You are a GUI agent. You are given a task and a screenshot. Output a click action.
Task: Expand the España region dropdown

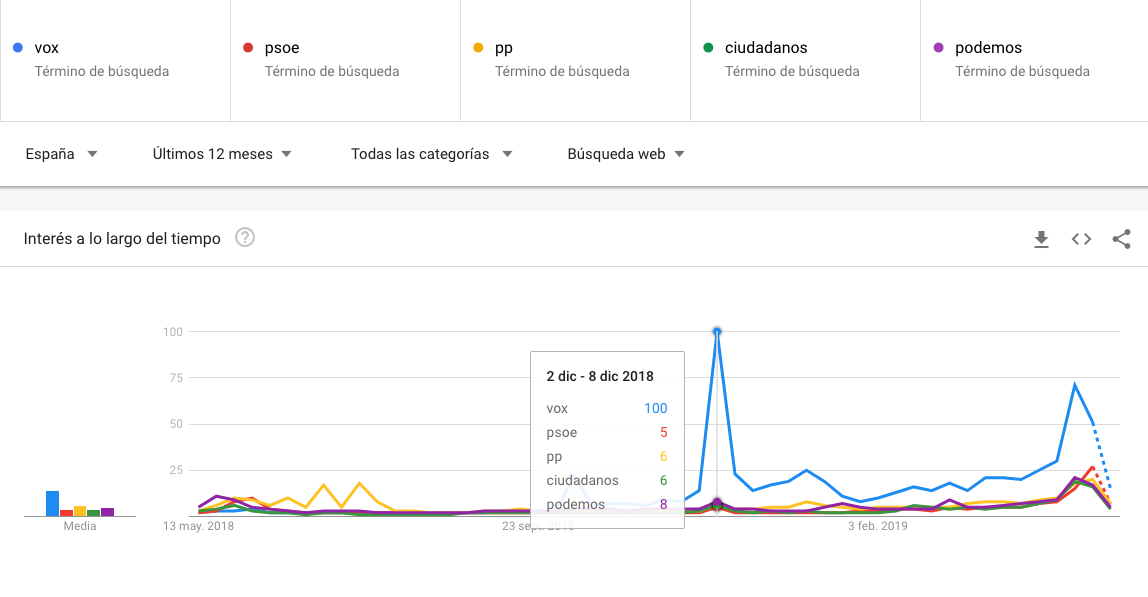[x=61, y=154]
